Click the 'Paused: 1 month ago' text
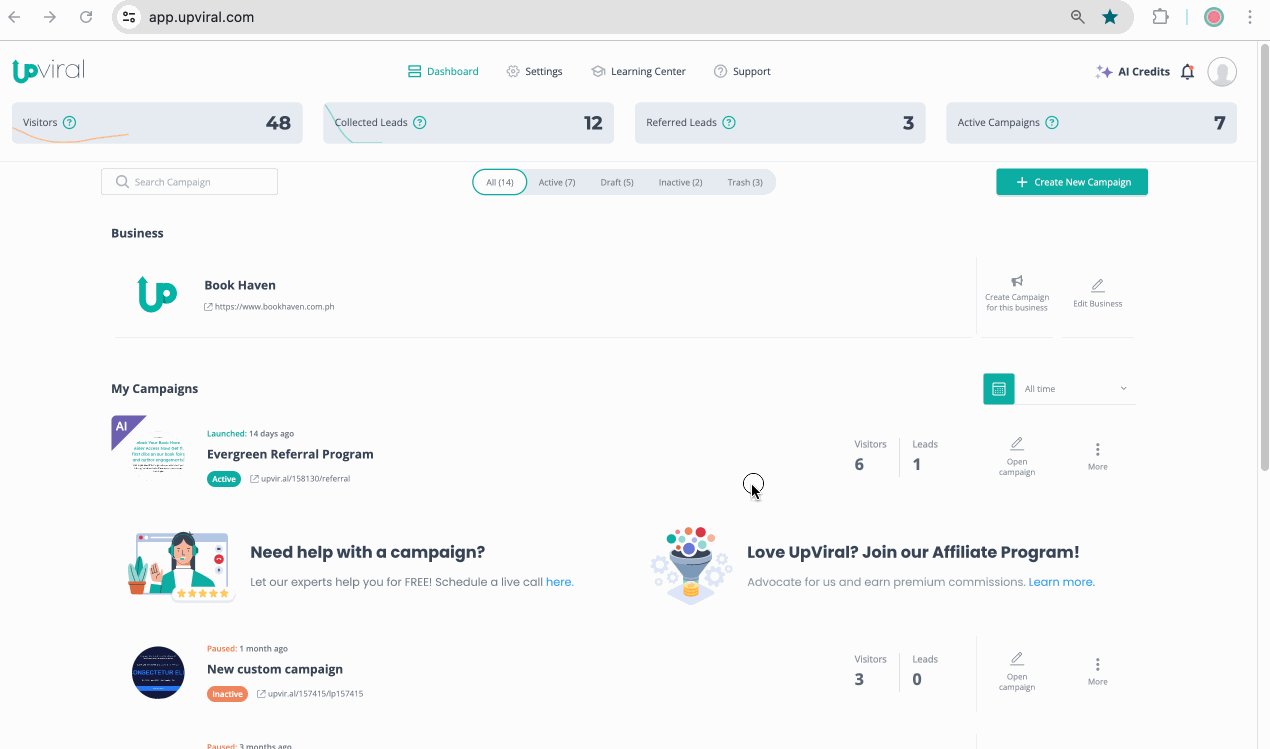 tap(247, 649)
